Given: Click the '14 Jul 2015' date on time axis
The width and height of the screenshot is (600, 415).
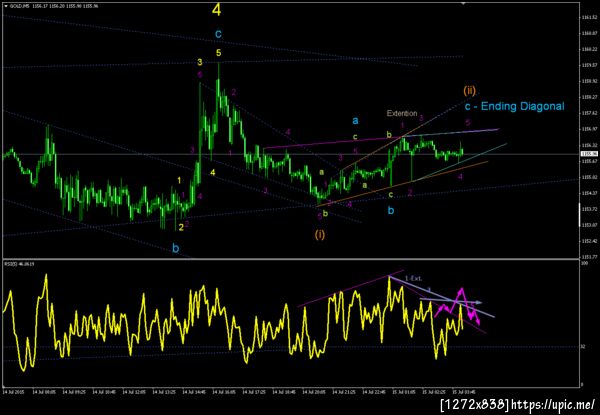Looking at the screenshot, I should pyautogui.click(x=13, y=392).
